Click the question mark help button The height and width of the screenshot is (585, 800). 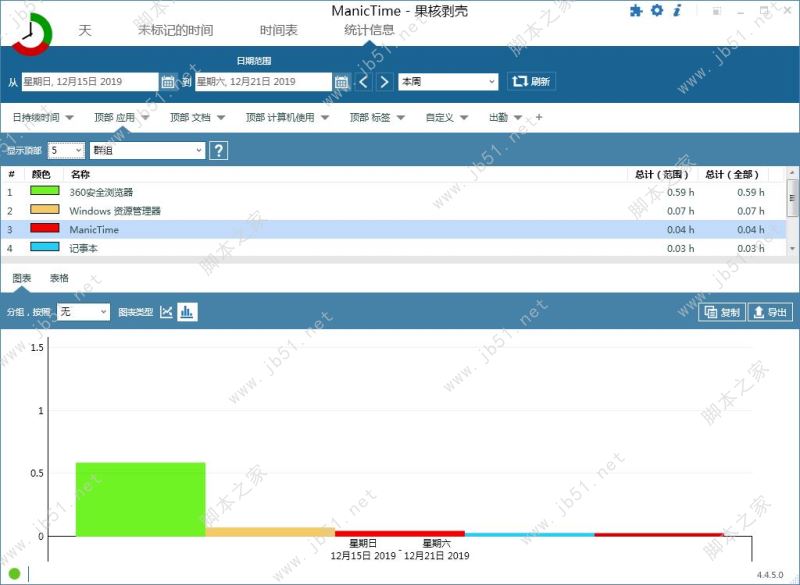point(218,150)
